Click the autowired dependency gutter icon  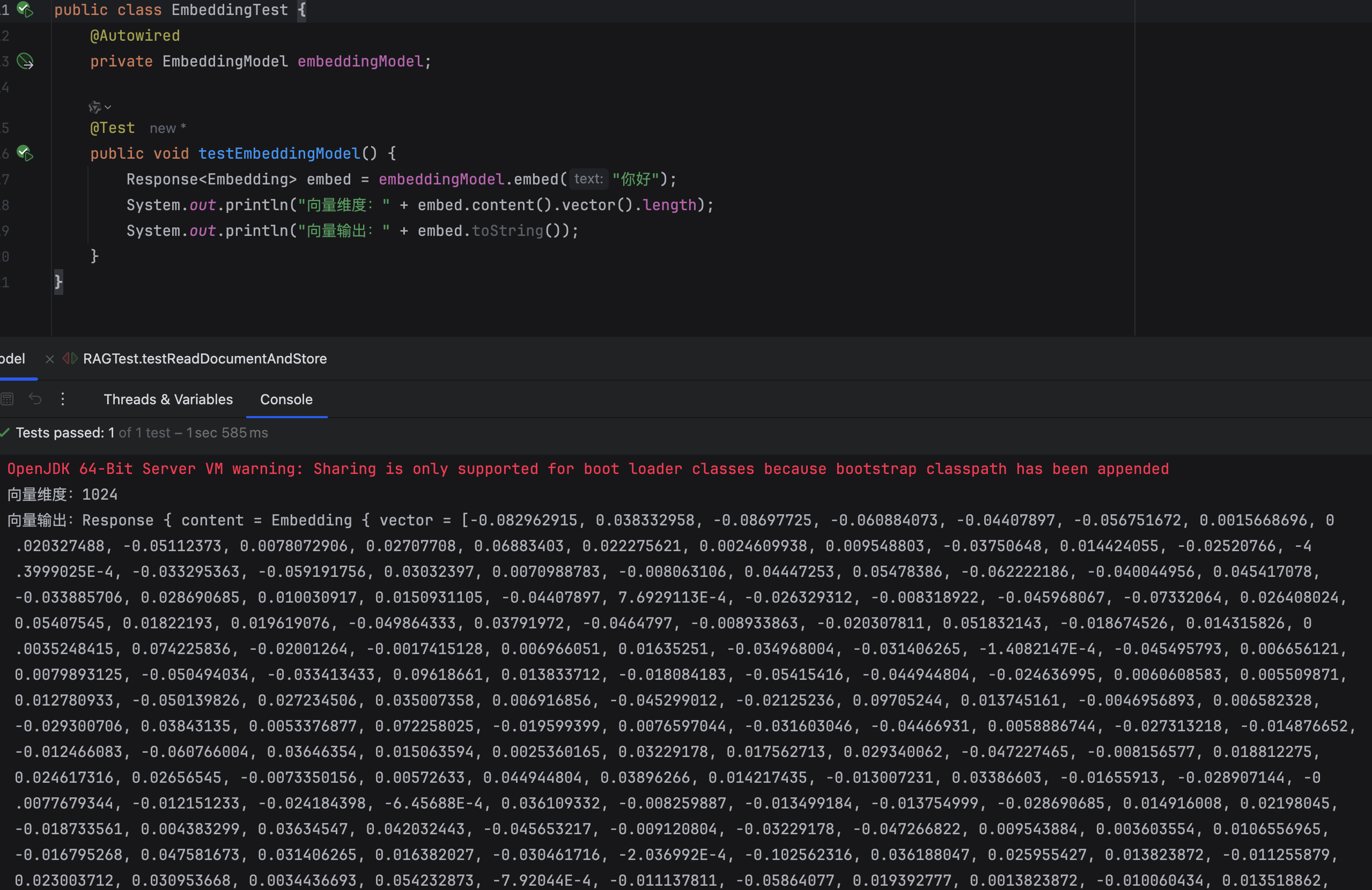point(25,61)
